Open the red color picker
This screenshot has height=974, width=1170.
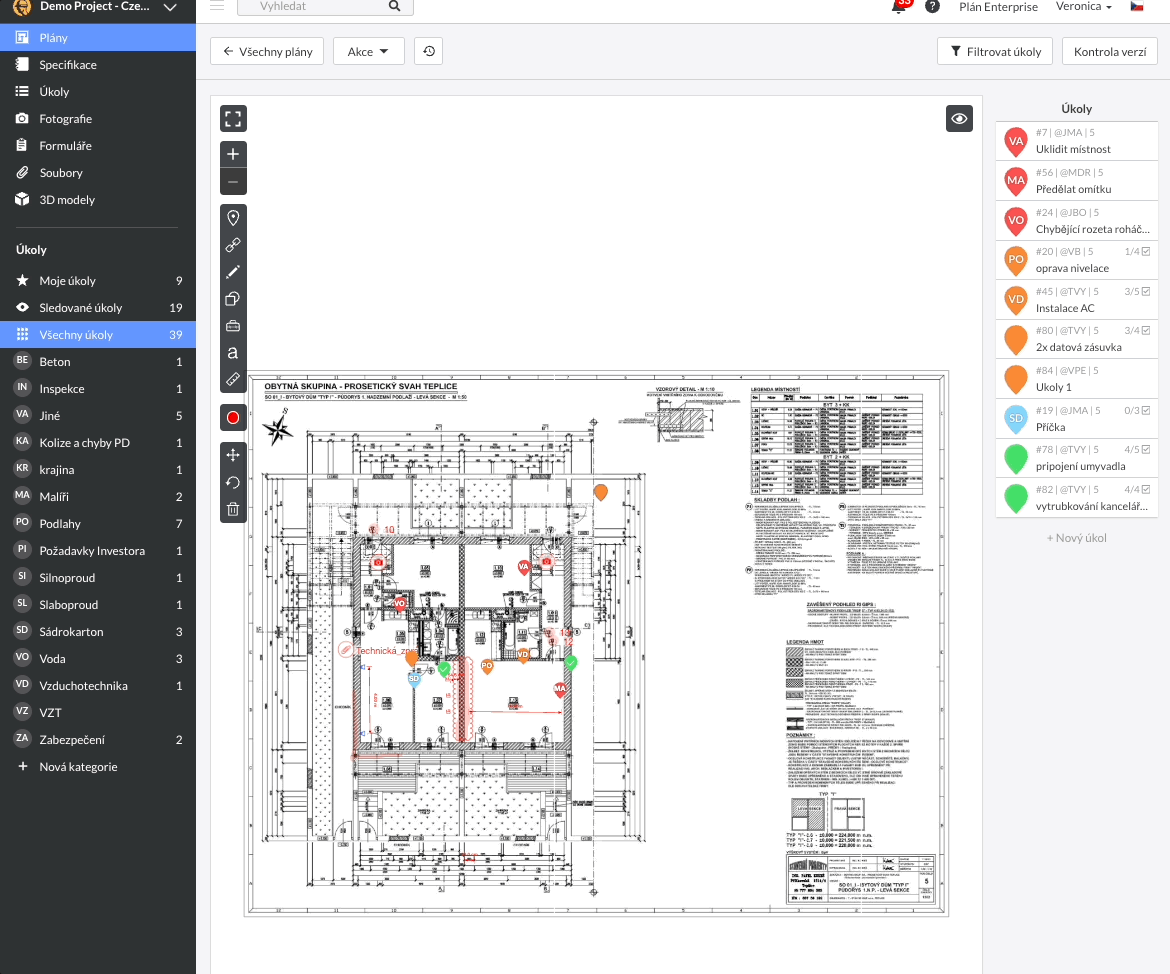coord(233,418)
